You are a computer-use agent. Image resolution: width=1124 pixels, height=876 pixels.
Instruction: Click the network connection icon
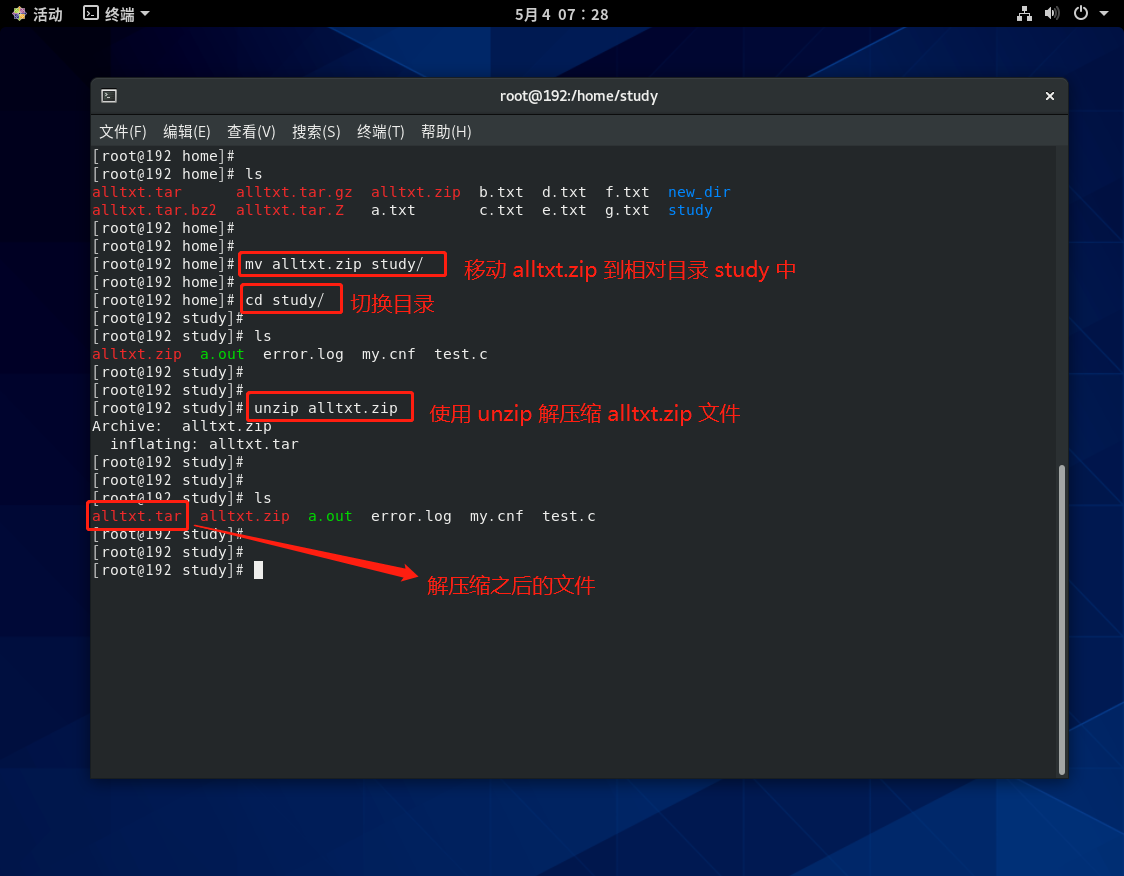1024,14
